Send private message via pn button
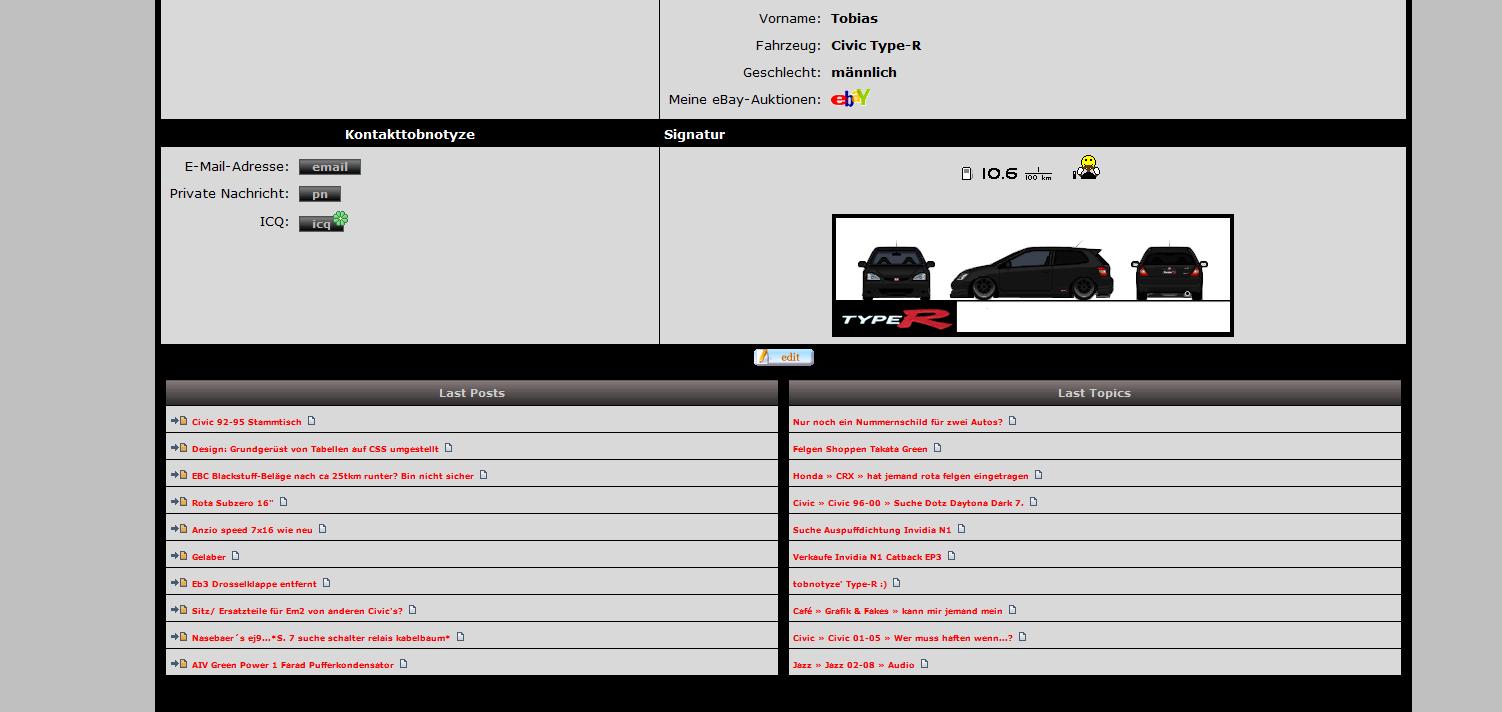 319,194
